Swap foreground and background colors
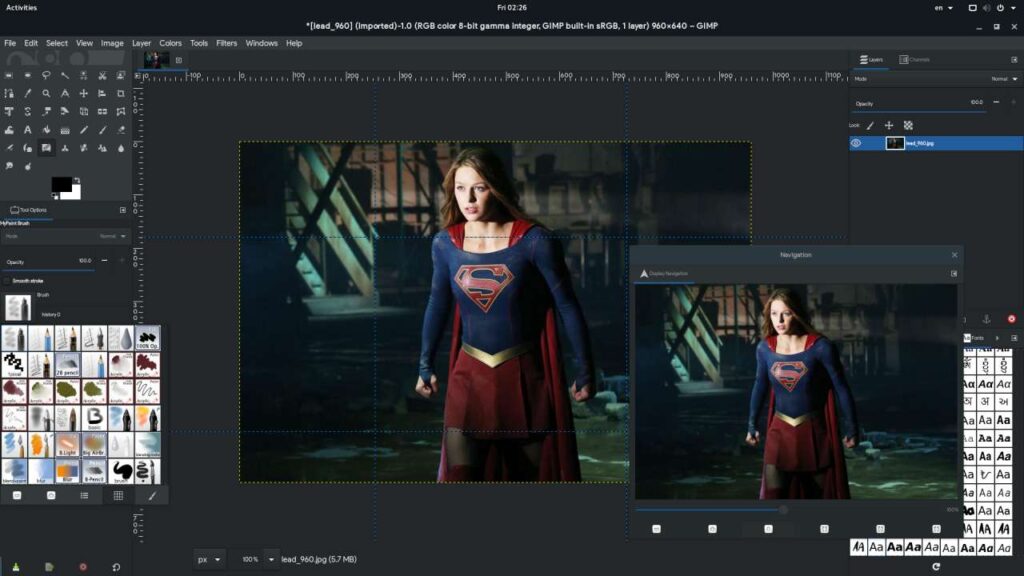Viewport: 1024px width, 576px height. (76, 180)
